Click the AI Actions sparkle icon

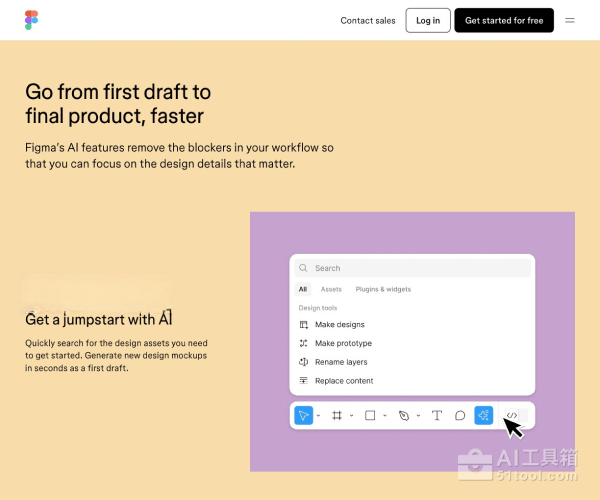484,415
